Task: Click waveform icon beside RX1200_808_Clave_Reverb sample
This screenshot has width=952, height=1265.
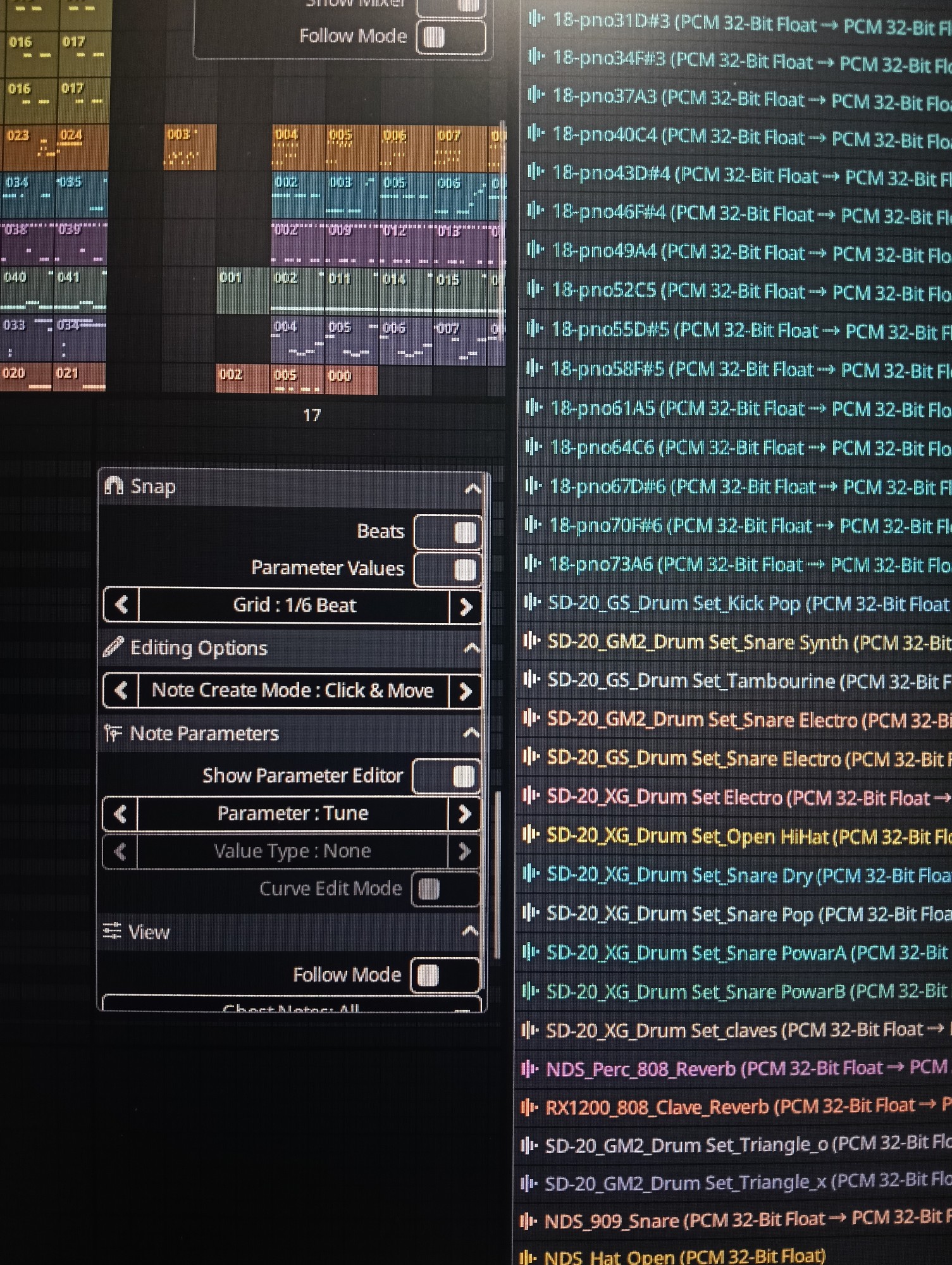Action: 529,1108
